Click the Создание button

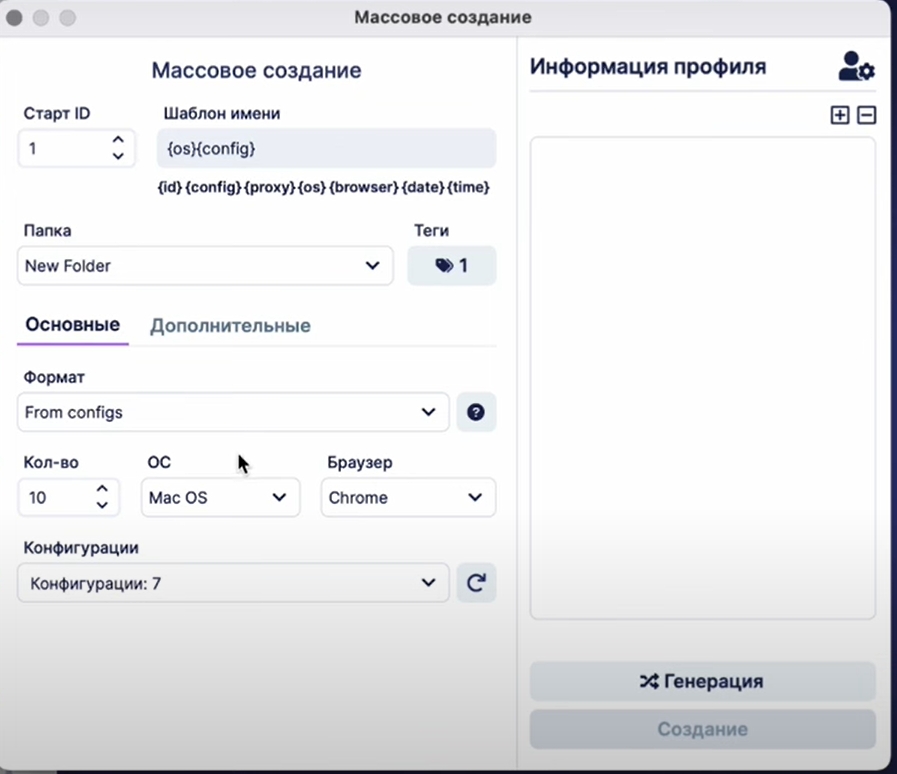pyautogui.click(x=702, y=729)
